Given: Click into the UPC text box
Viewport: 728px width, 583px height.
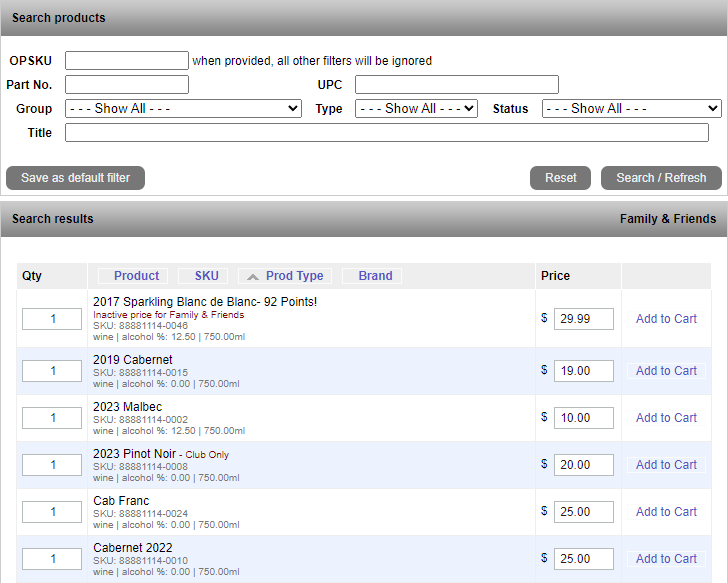Looking at the screenshot, I should (456, 85).
